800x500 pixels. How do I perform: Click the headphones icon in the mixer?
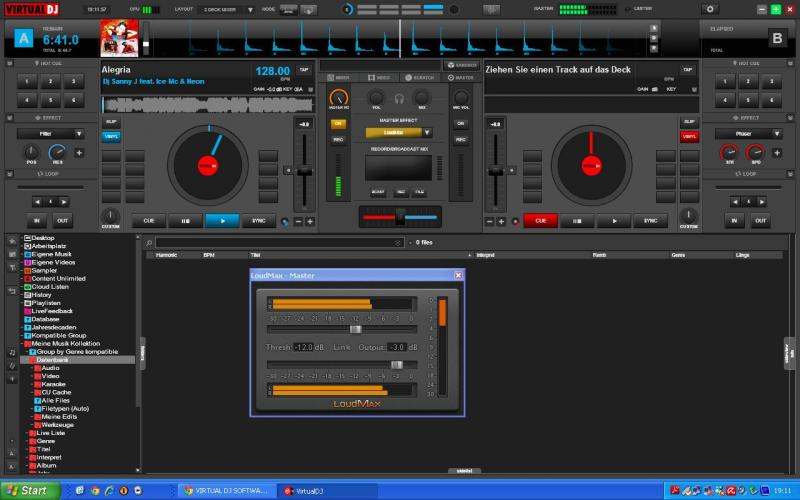point(399,98)
